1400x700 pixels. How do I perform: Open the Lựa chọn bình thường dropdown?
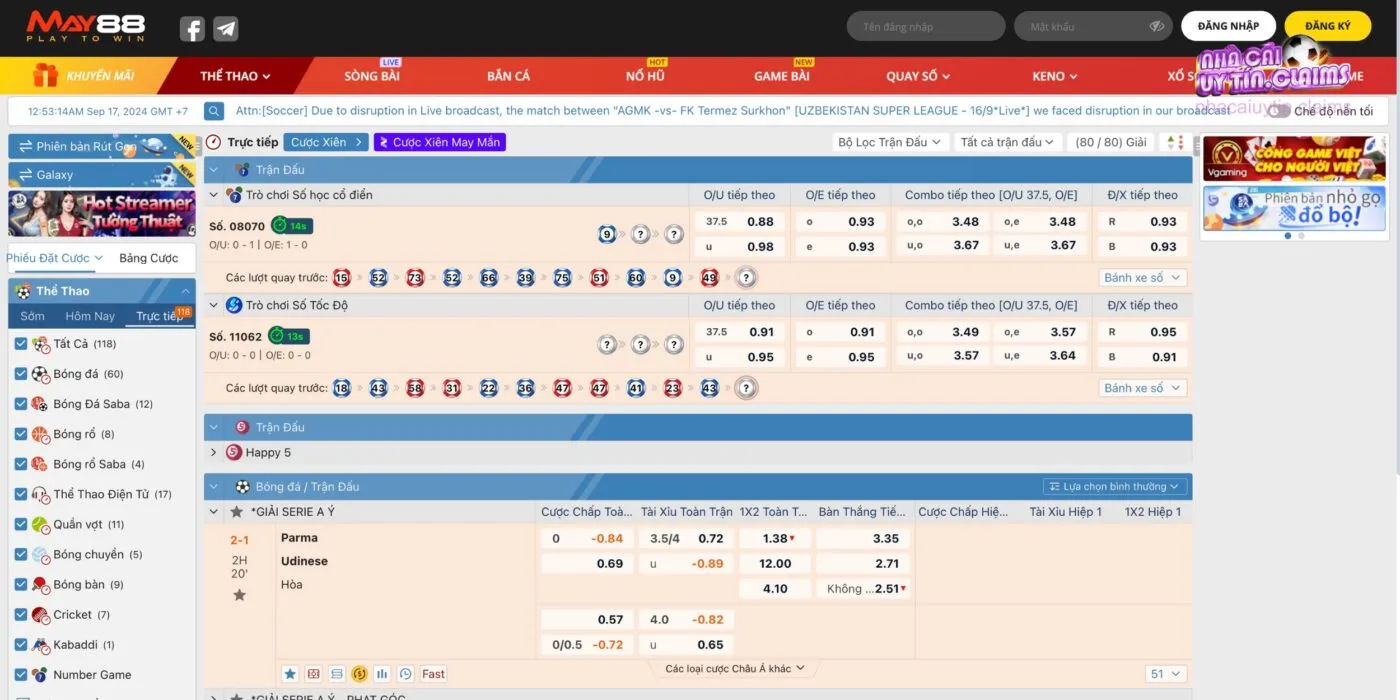[x=1114, y=487]
